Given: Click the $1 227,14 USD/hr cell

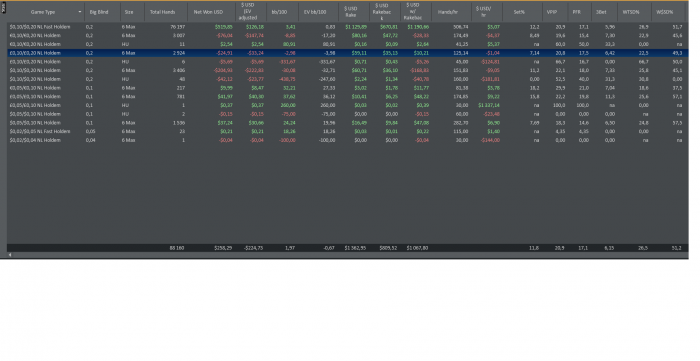Looking at the screenshot, I should pyautogui.click(x=489, y=105).
